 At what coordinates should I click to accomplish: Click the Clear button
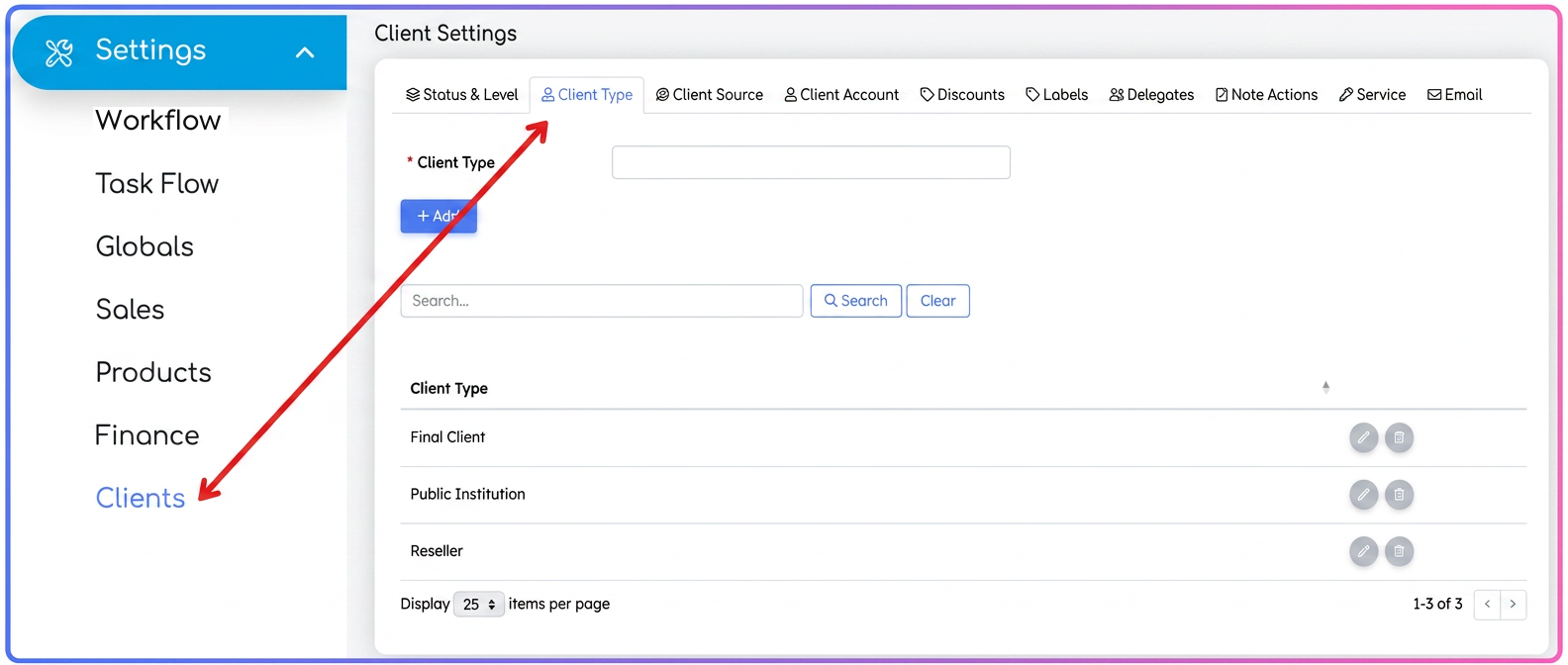coord(937,301)
